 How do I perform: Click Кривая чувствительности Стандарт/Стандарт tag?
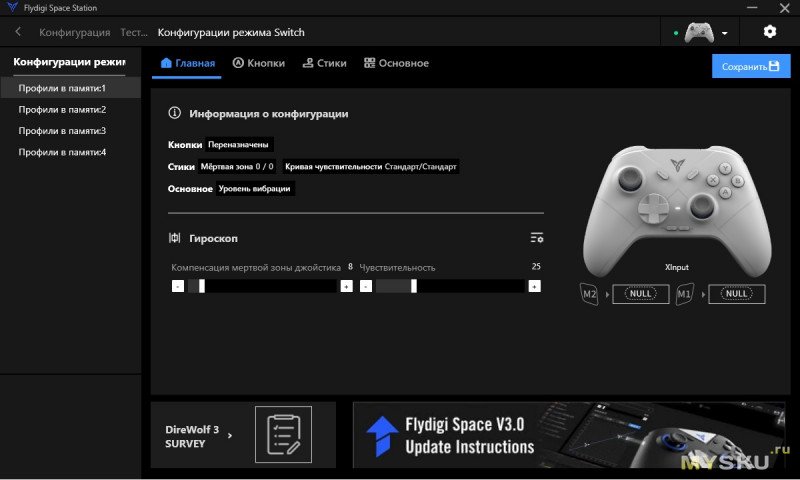pyautogui.click(x=371, y=166)
